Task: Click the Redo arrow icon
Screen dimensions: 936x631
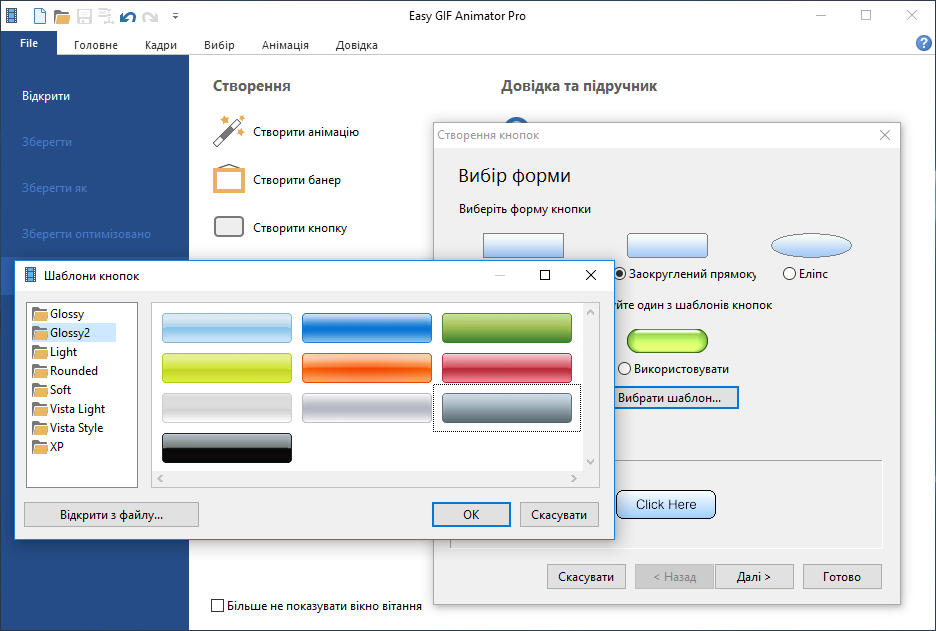Action: click(x=150, y=17)
